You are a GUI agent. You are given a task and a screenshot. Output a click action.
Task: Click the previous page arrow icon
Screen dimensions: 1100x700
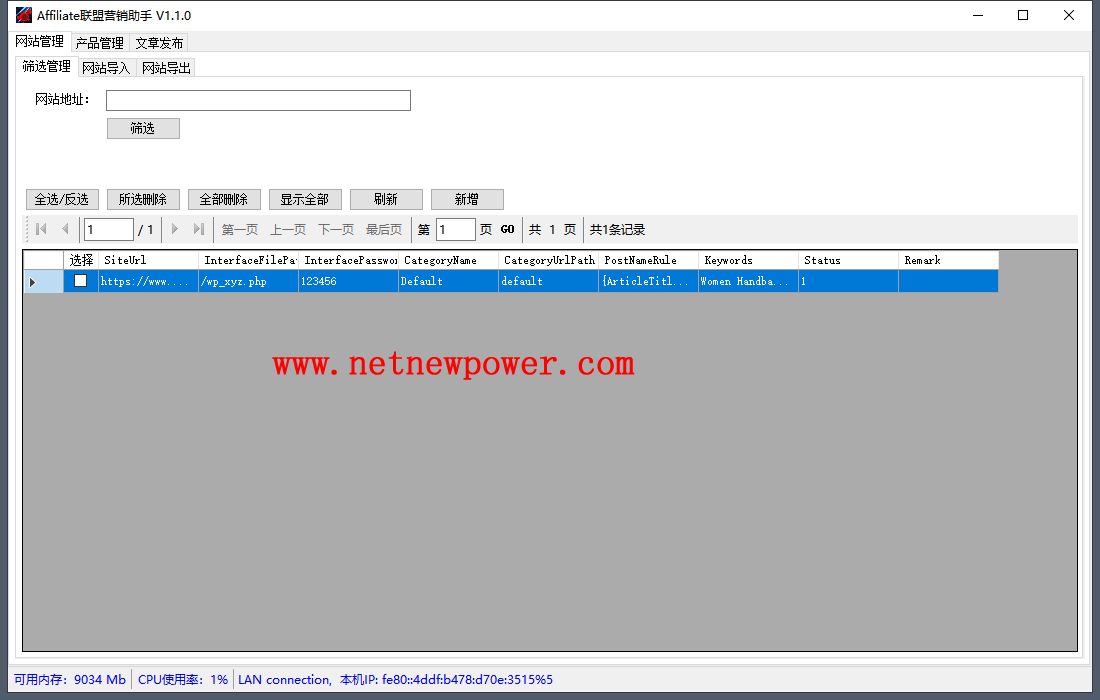65,229
